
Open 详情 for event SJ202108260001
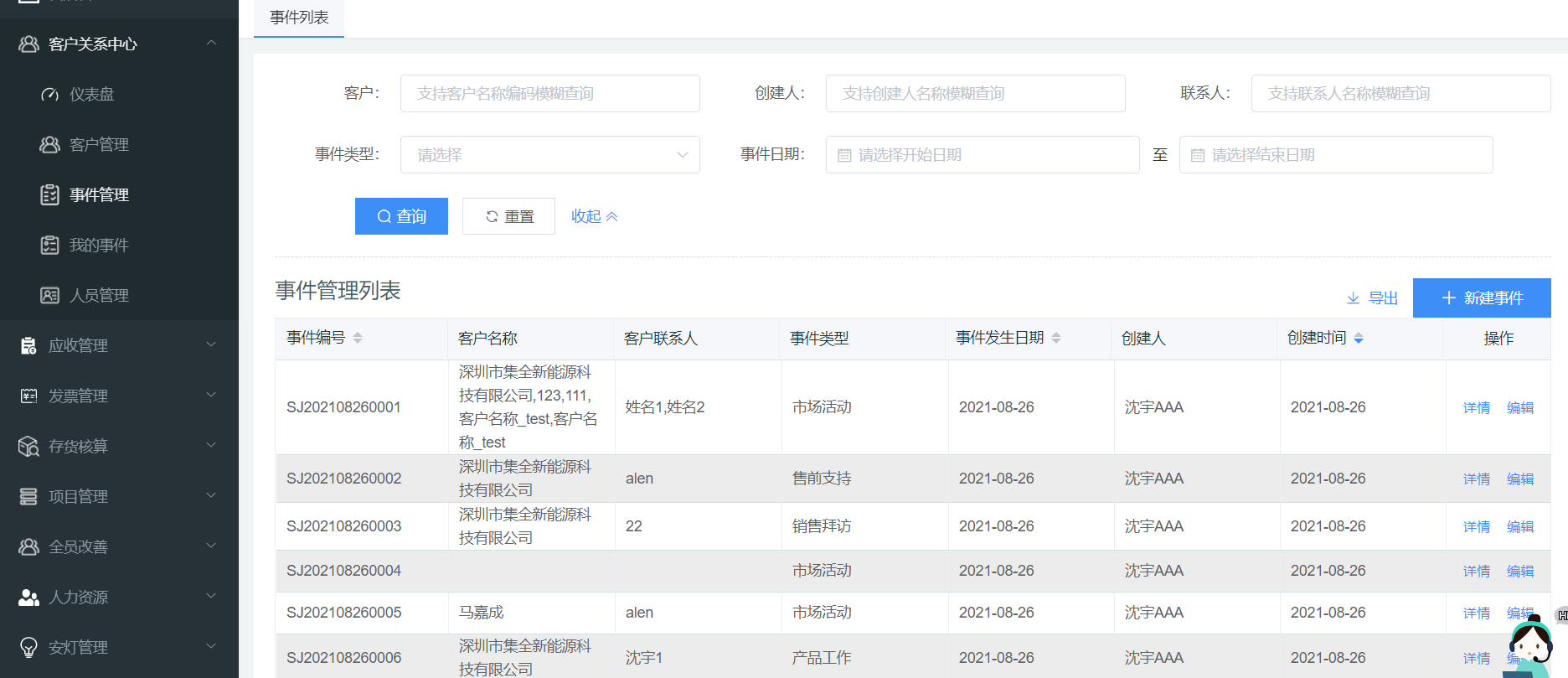click(x=1476, y=408)
